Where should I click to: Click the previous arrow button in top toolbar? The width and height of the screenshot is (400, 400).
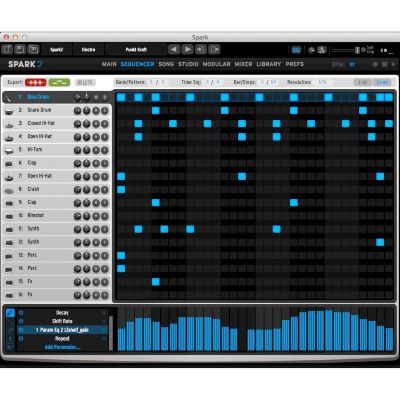pyautogui.click(x=174, y=50)
